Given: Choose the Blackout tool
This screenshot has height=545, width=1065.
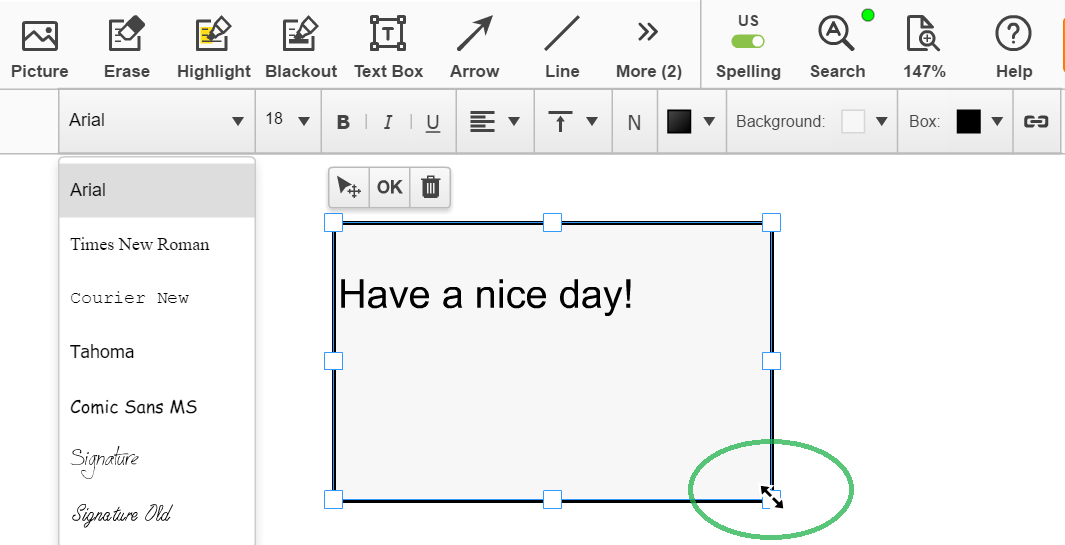Looking at the screenshot, I should [301, 46].
